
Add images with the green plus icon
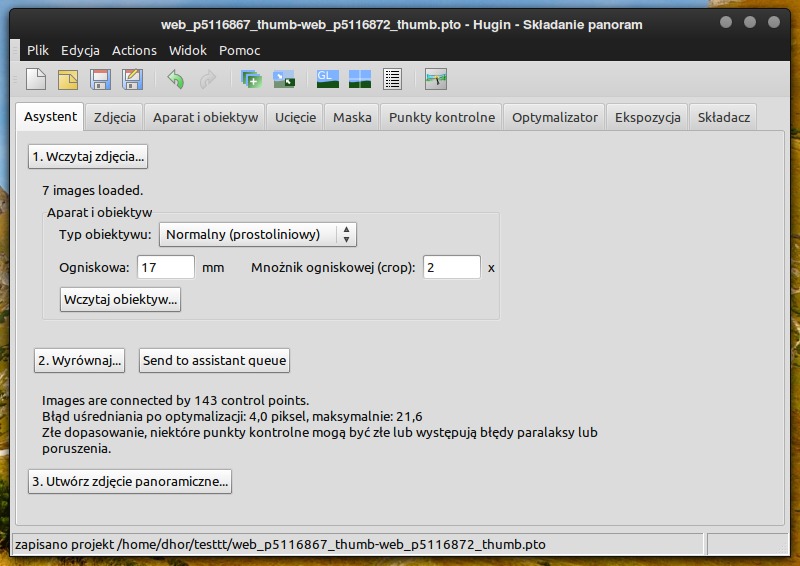(x=252, y=80)
